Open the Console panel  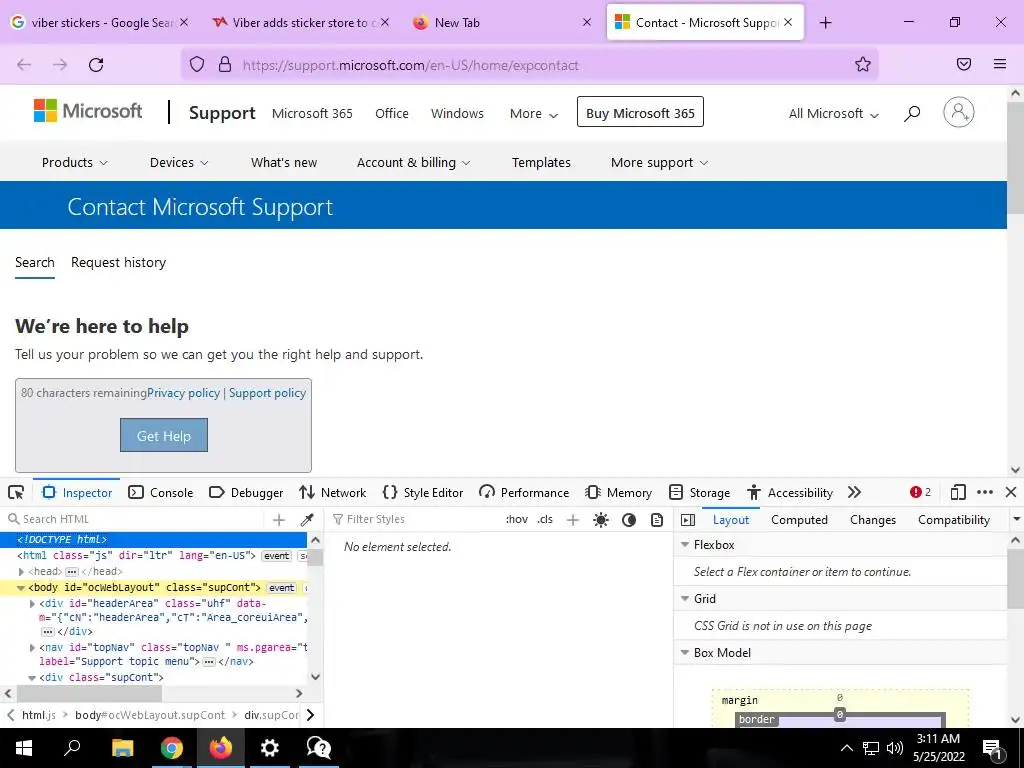[161, 492]
